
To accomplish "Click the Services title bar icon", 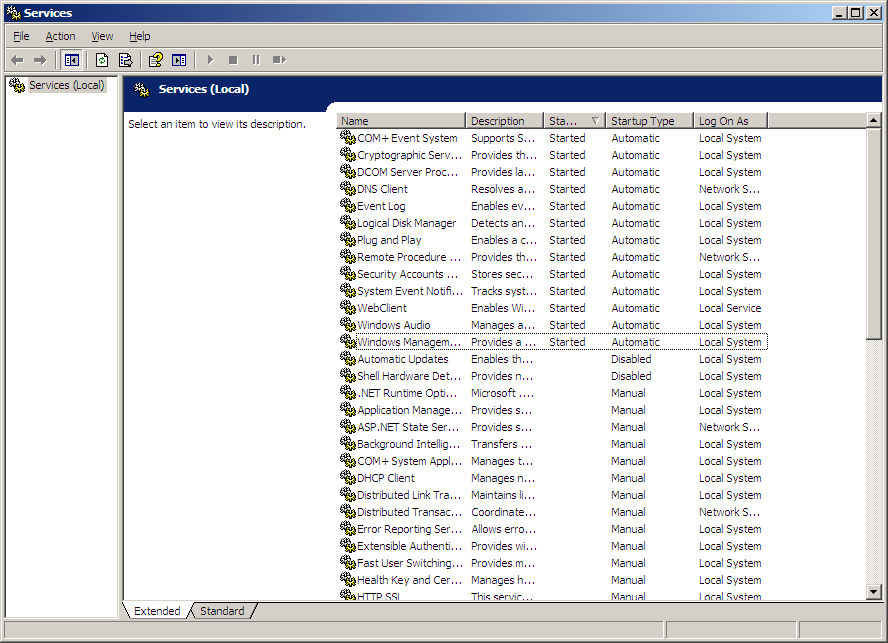I will click(14, 12).
